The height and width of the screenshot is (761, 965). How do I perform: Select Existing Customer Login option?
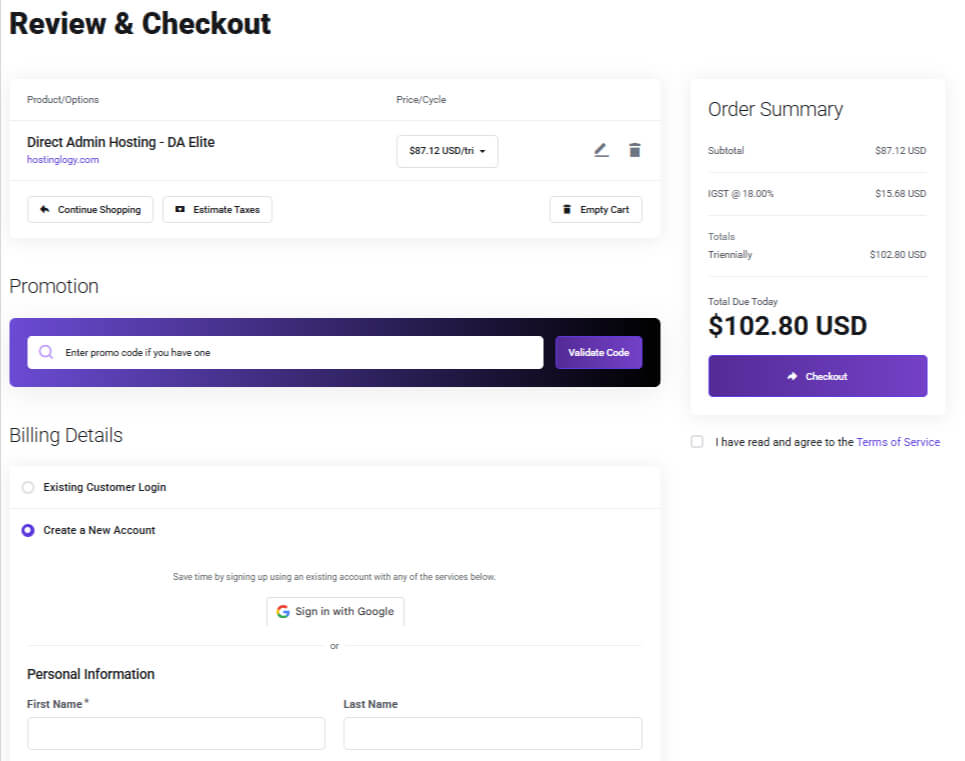click(x=27, y=488)
